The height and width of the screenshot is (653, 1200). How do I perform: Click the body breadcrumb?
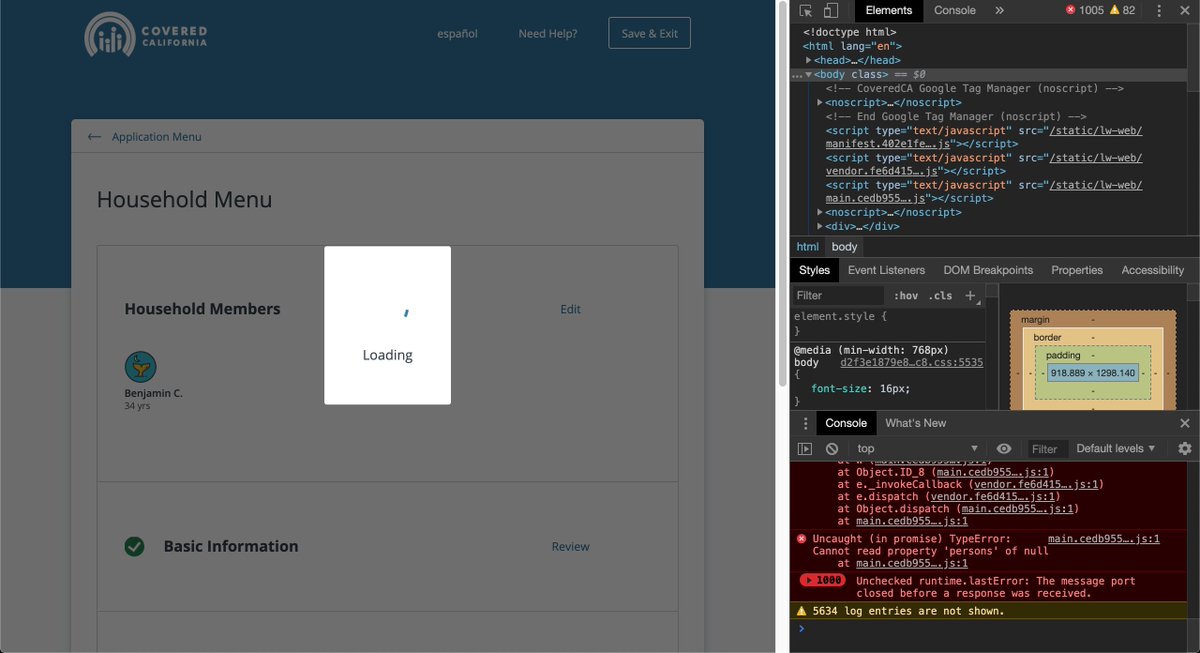coord(845,247)
